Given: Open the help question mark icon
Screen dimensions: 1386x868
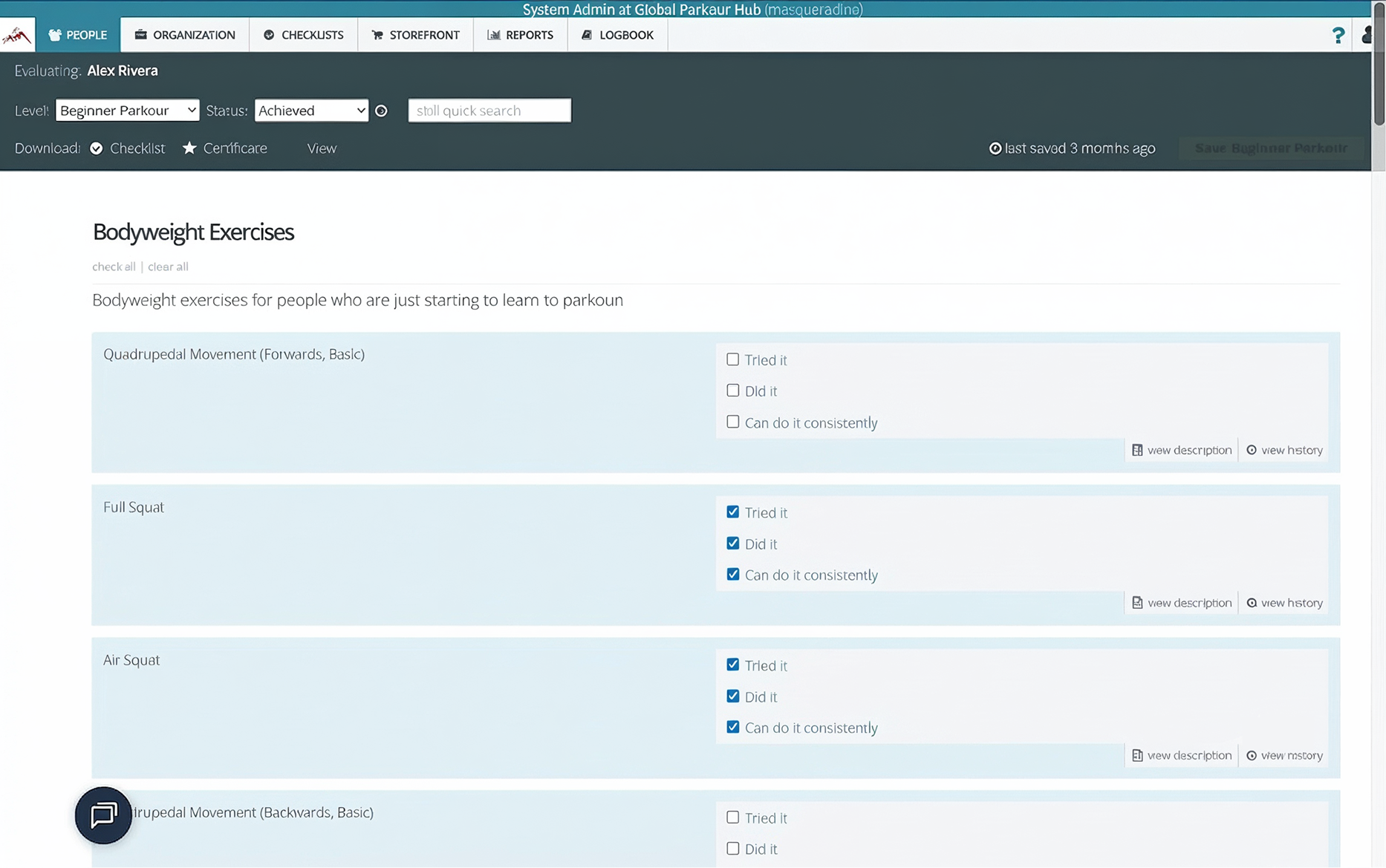Looking at the screenshot, I should click(x=1338, y=35).
